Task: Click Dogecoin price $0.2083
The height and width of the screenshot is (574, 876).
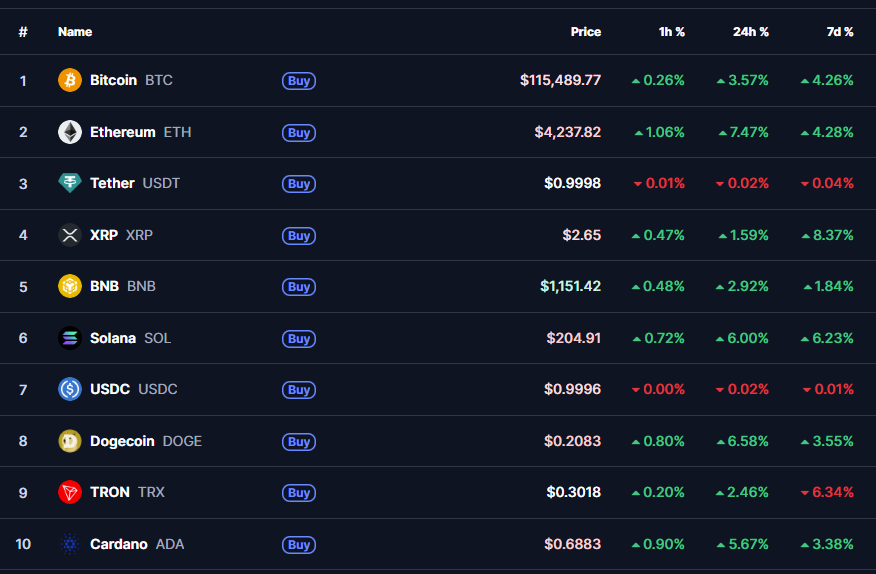Action: 573,441
